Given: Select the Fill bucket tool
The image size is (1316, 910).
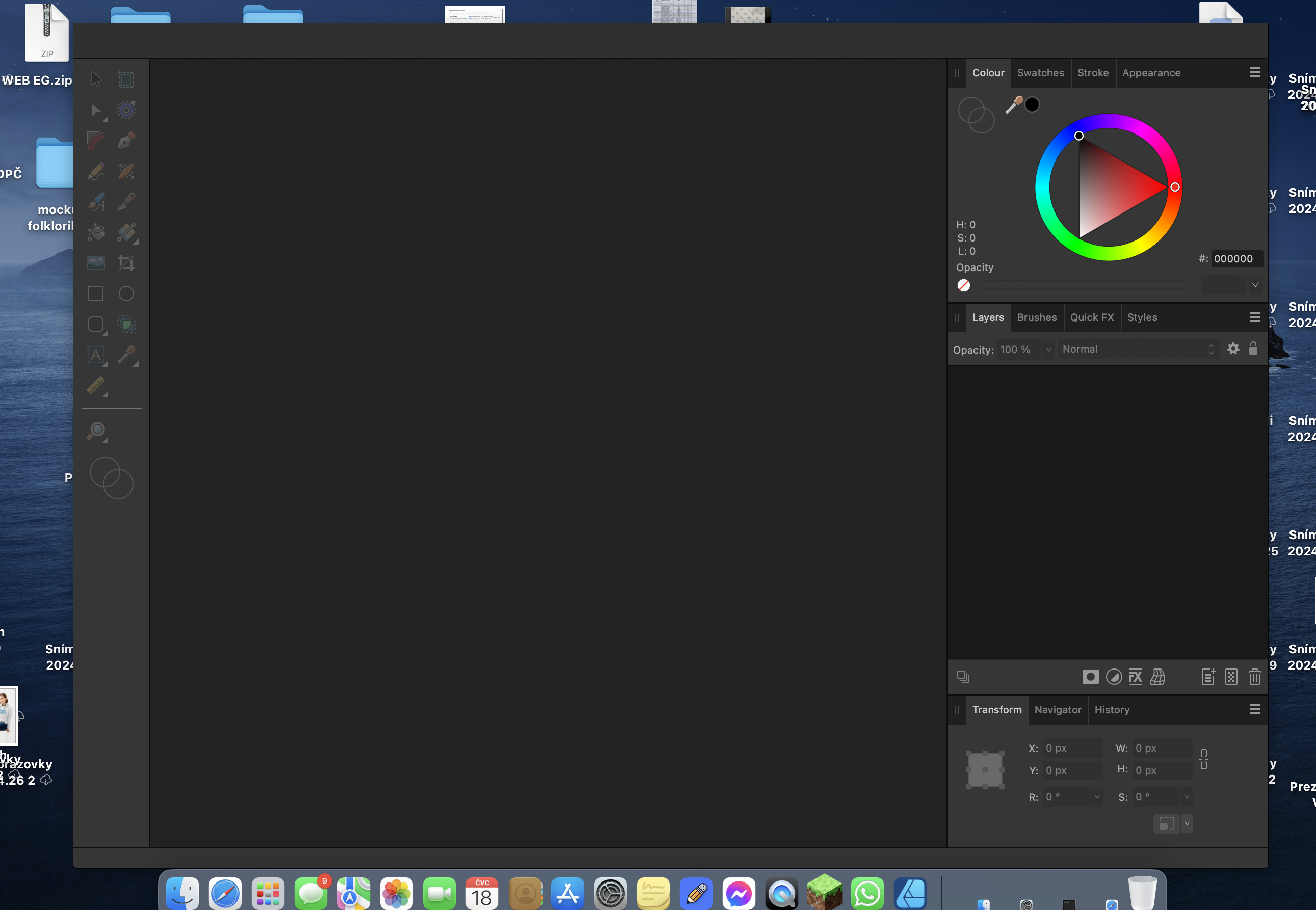Looking at the screenshot, I should [96, 232].
